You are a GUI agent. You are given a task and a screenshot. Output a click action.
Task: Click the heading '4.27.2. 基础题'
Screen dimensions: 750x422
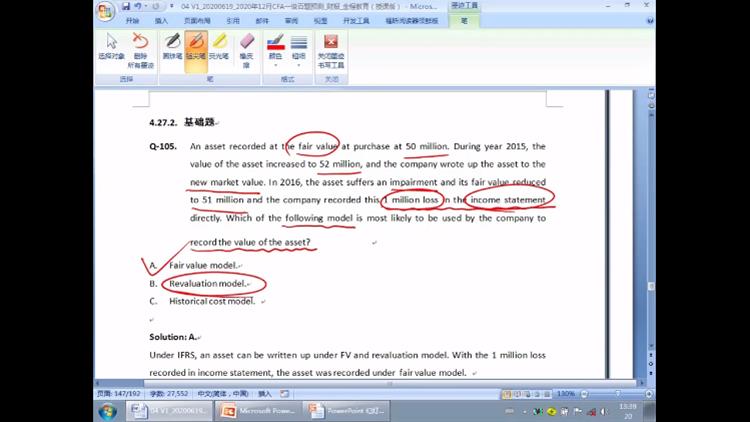point(182,122)
